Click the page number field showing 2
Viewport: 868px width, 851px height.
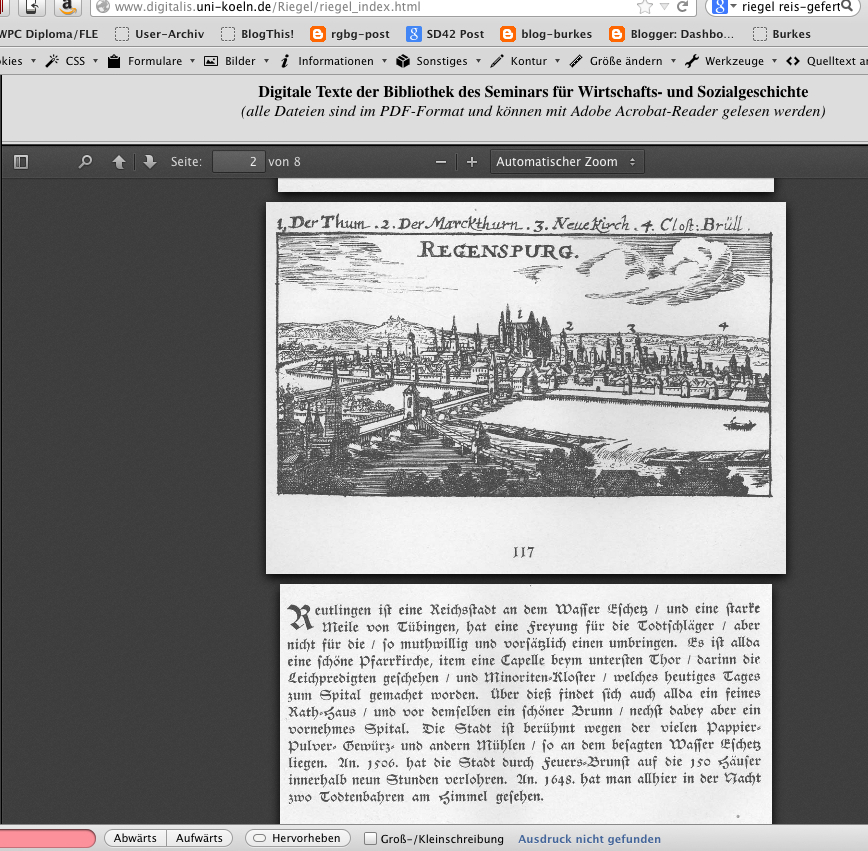[x=239, y=162]
